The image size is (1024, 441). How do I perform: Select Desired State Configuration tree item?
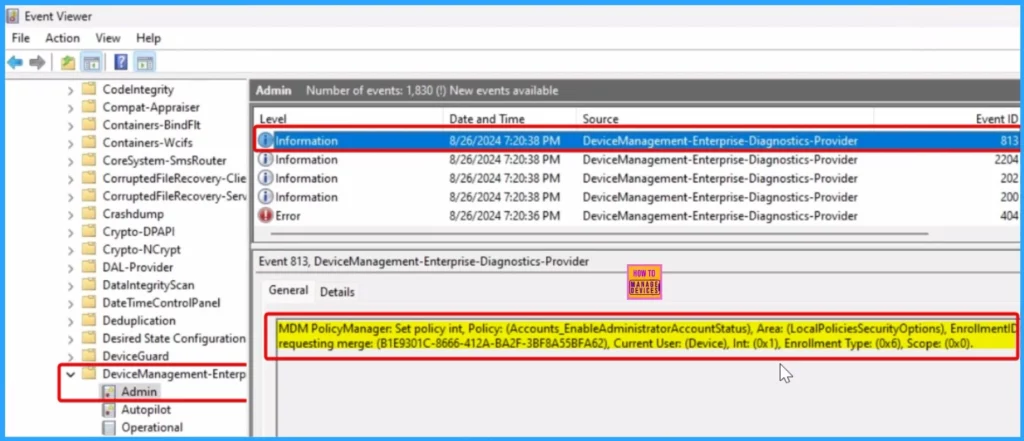[173, 338]
